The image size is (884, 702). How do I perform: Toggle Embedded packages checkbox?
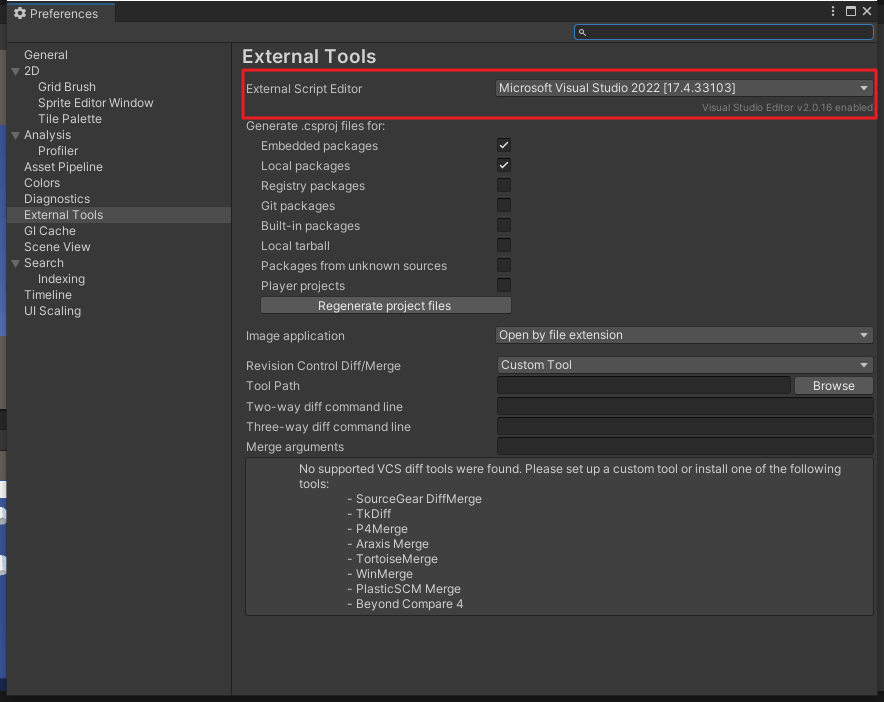point(503,145)
